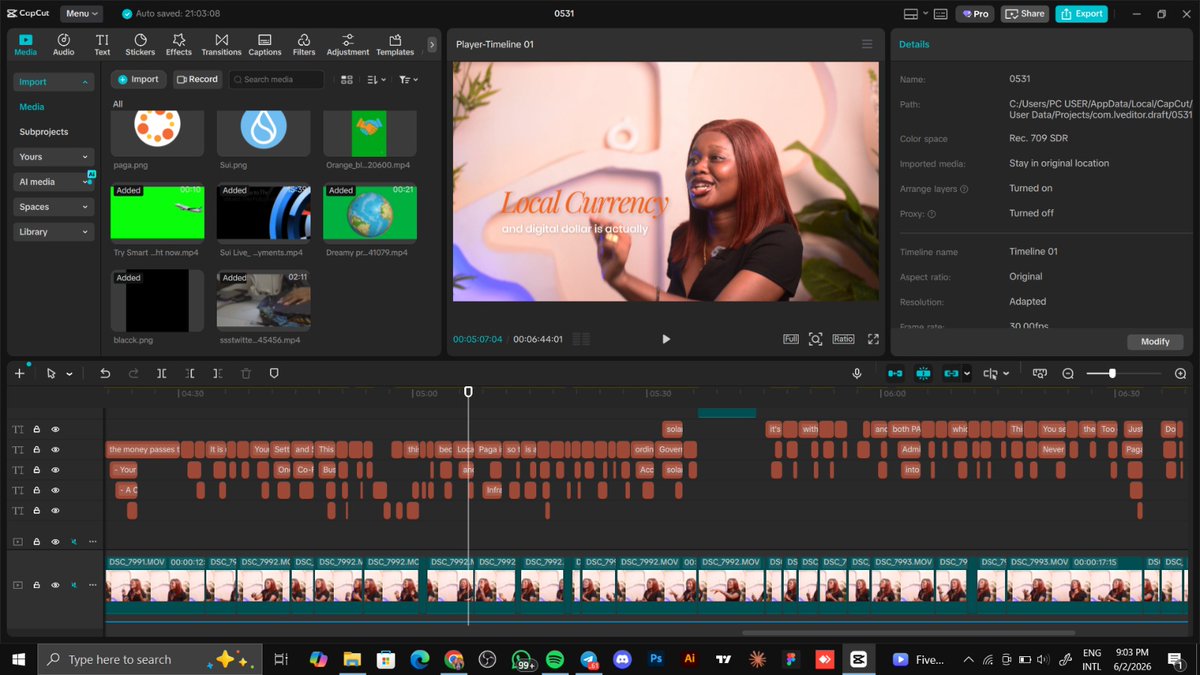
Task: Switch to the Audio tab
Action: (63, 44)
